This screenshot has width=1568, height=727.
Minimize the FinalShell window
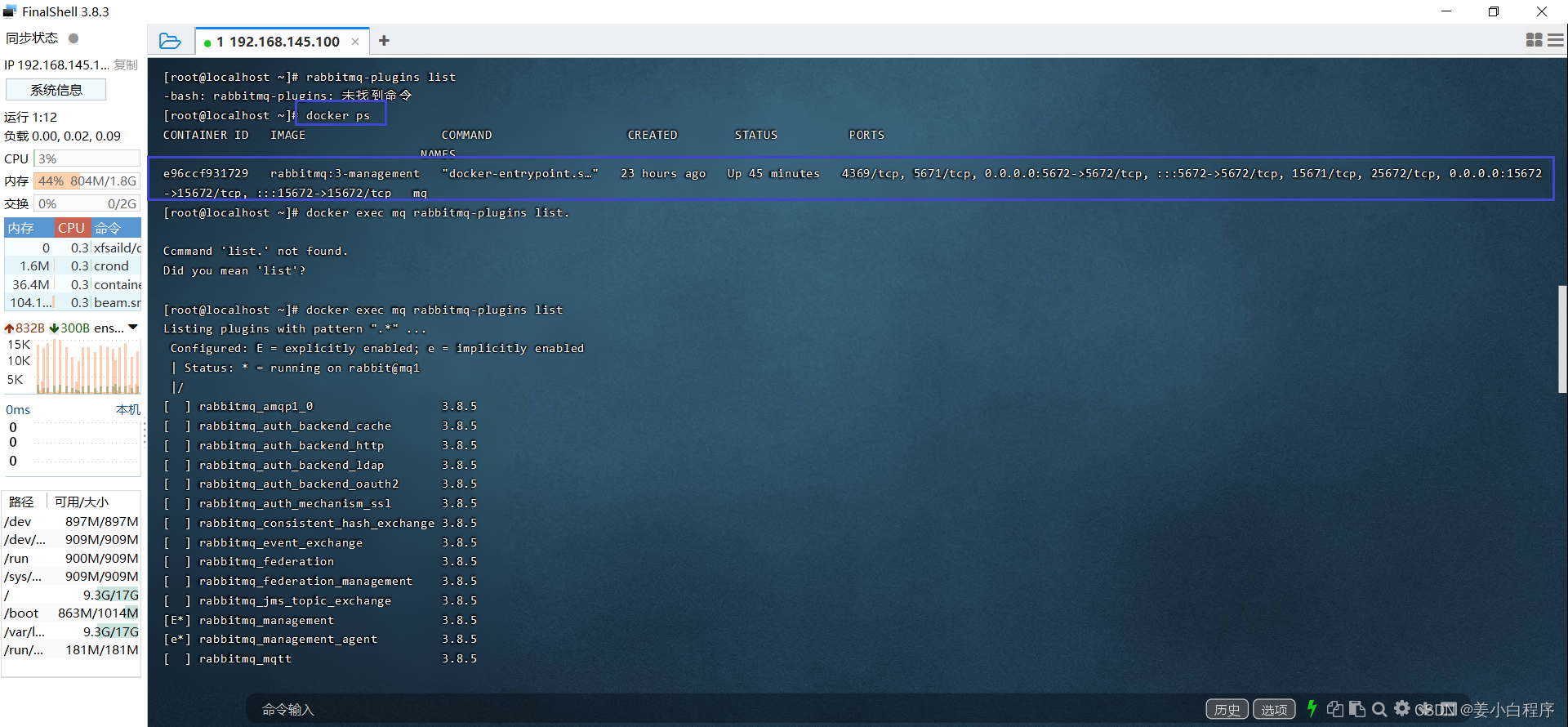point(1446,11)
